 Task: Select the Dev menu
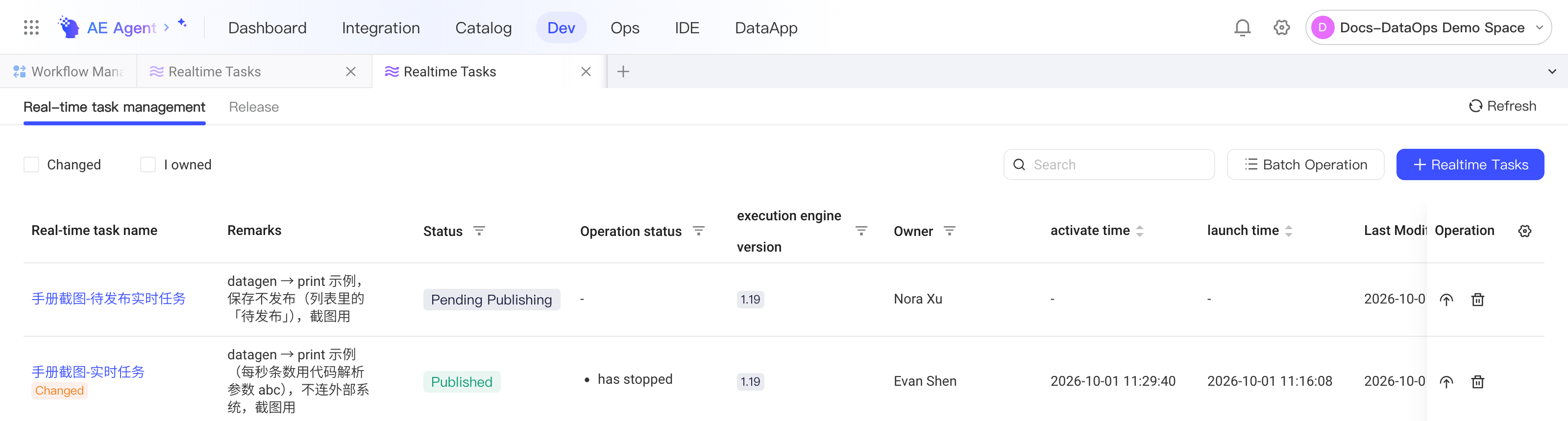561,27
